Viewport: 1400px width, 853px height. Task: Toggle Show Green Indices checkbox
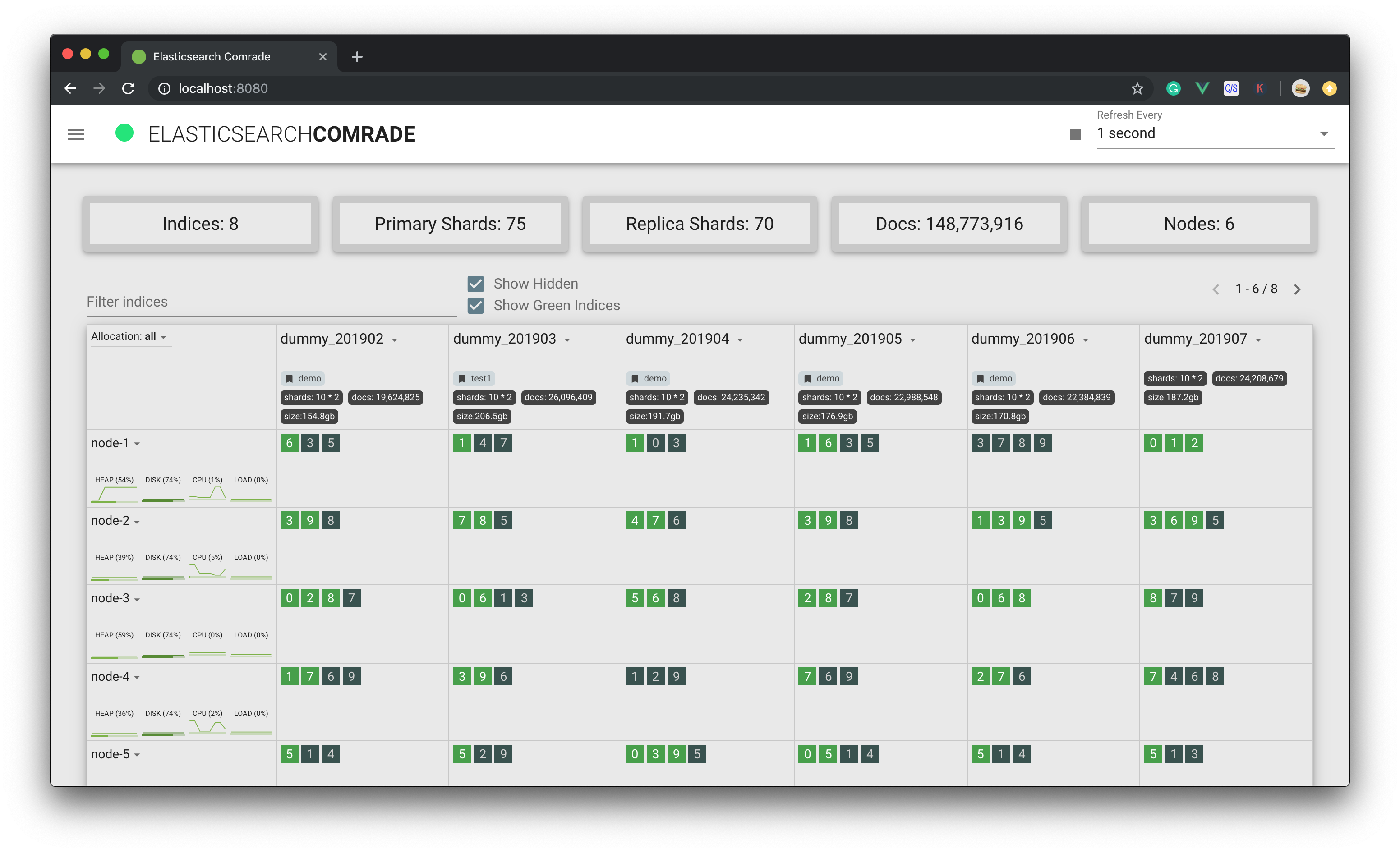[475, 306]
